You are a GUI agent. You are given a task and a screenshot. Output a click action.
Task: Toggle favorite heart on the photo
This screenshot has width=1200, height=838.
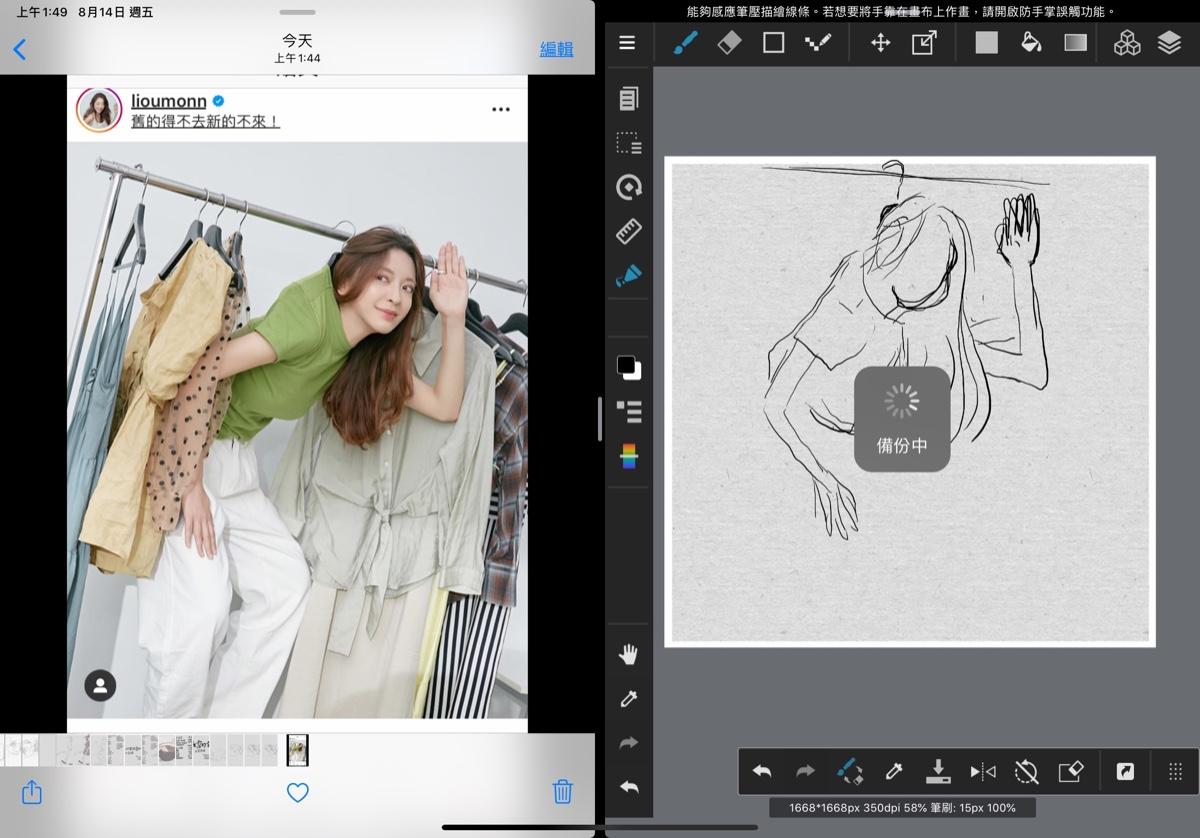[297, 792]
